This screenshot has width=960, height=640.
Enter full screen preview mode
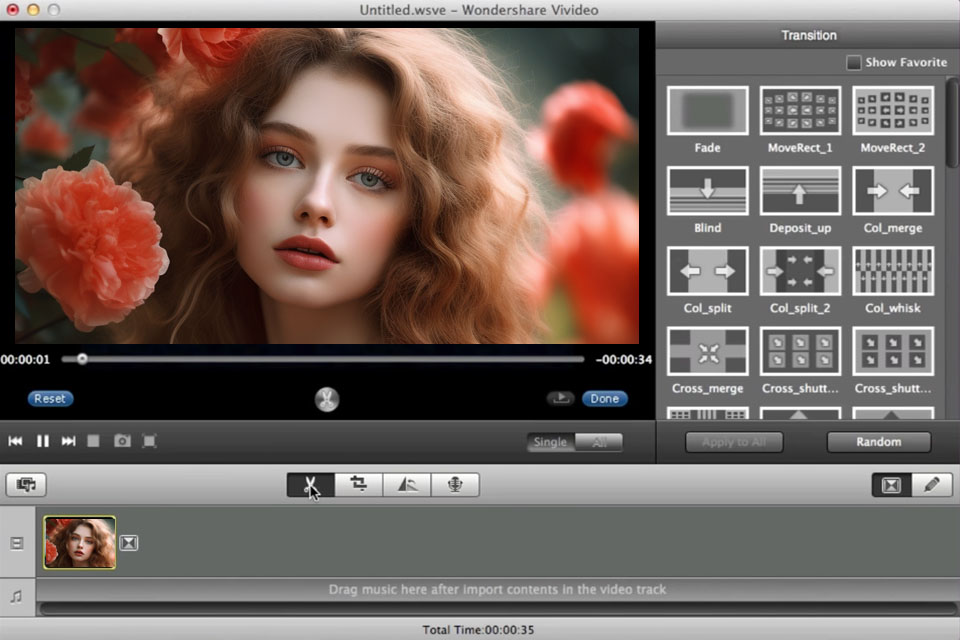(149, 441)
